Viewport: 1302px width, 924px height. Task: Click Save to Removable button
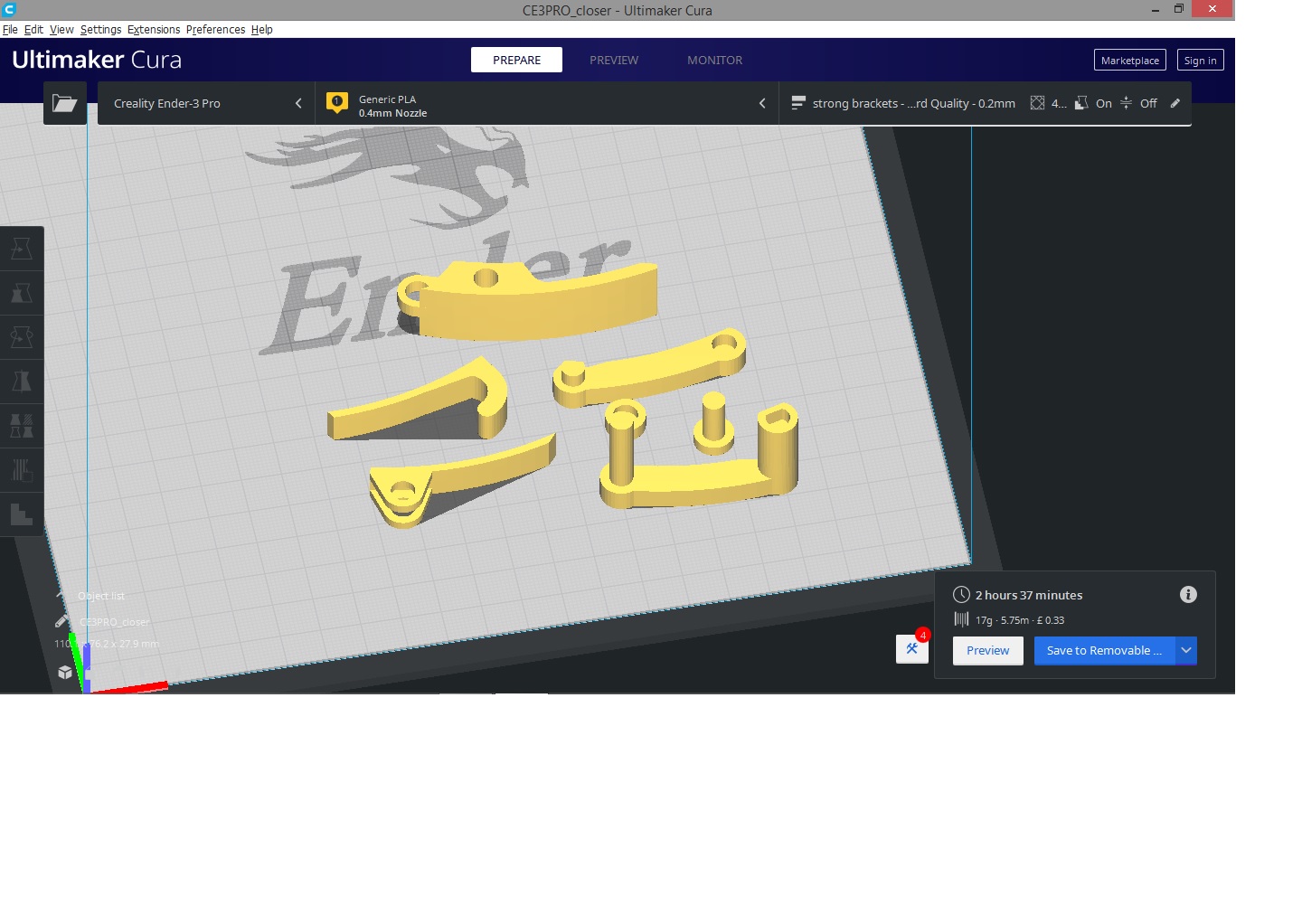tap(1104, 650)
